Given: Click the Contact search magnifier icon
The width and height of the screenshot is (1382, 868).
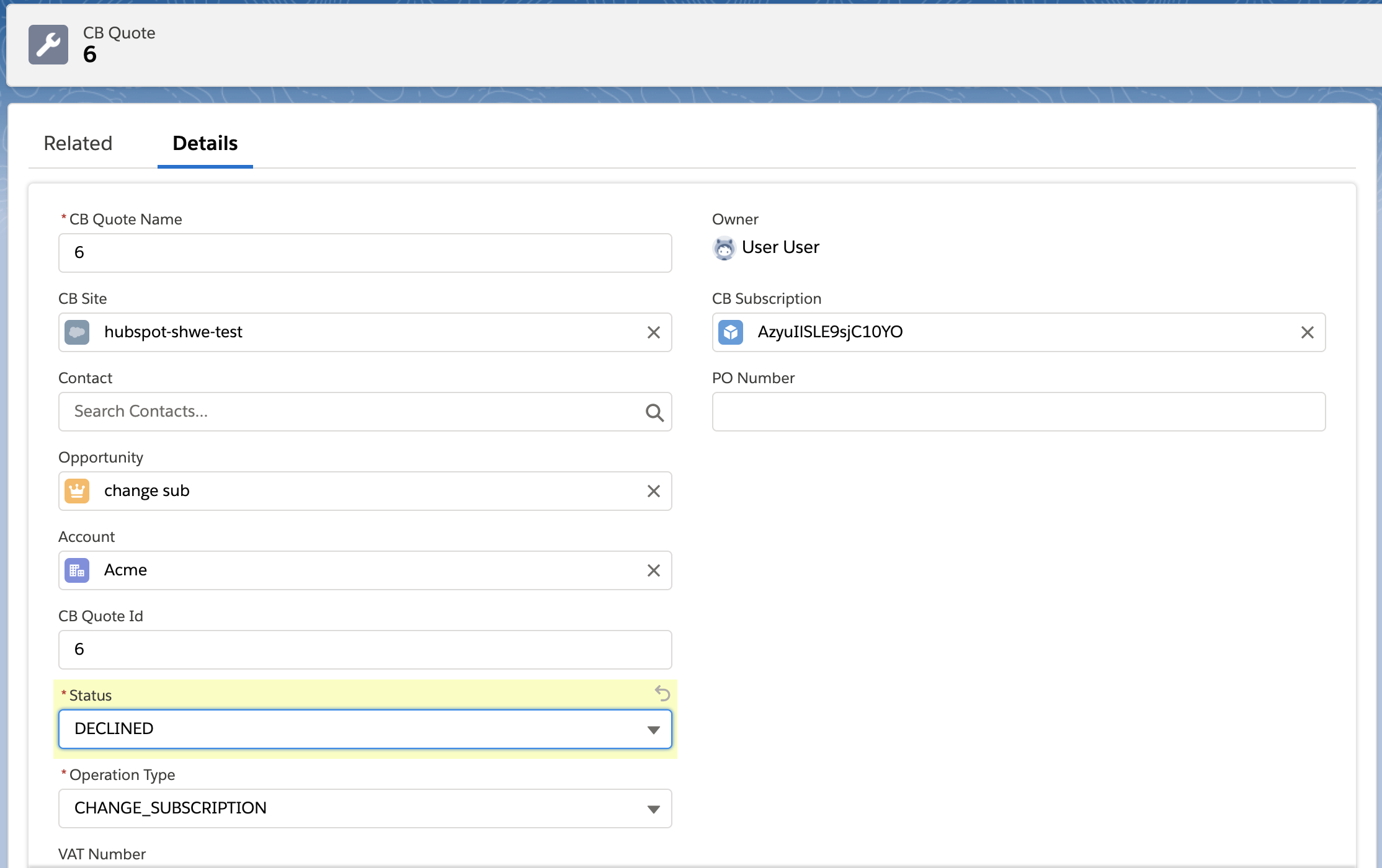Looking at the screenshot, I should click(654, 412).
